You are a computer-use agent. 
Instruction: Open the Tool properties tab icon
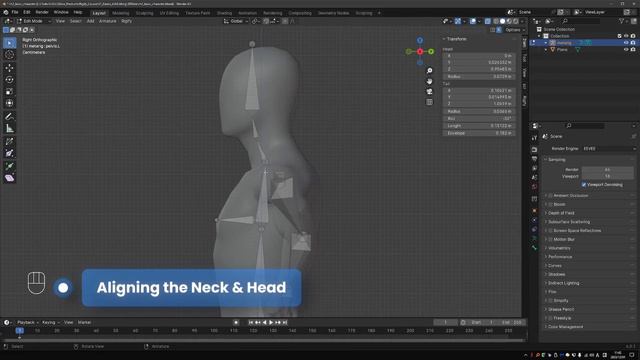[x=534, y=138]
